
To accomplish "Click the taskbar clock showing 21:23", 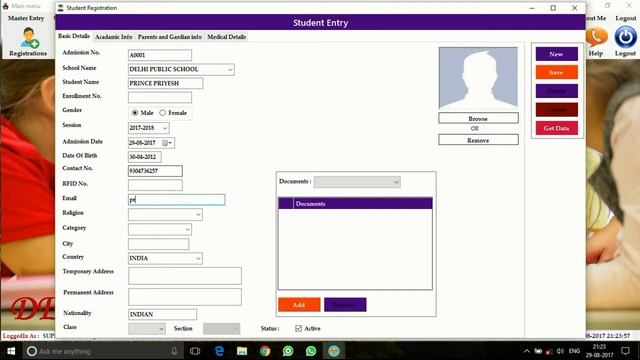I will (599, 351).
